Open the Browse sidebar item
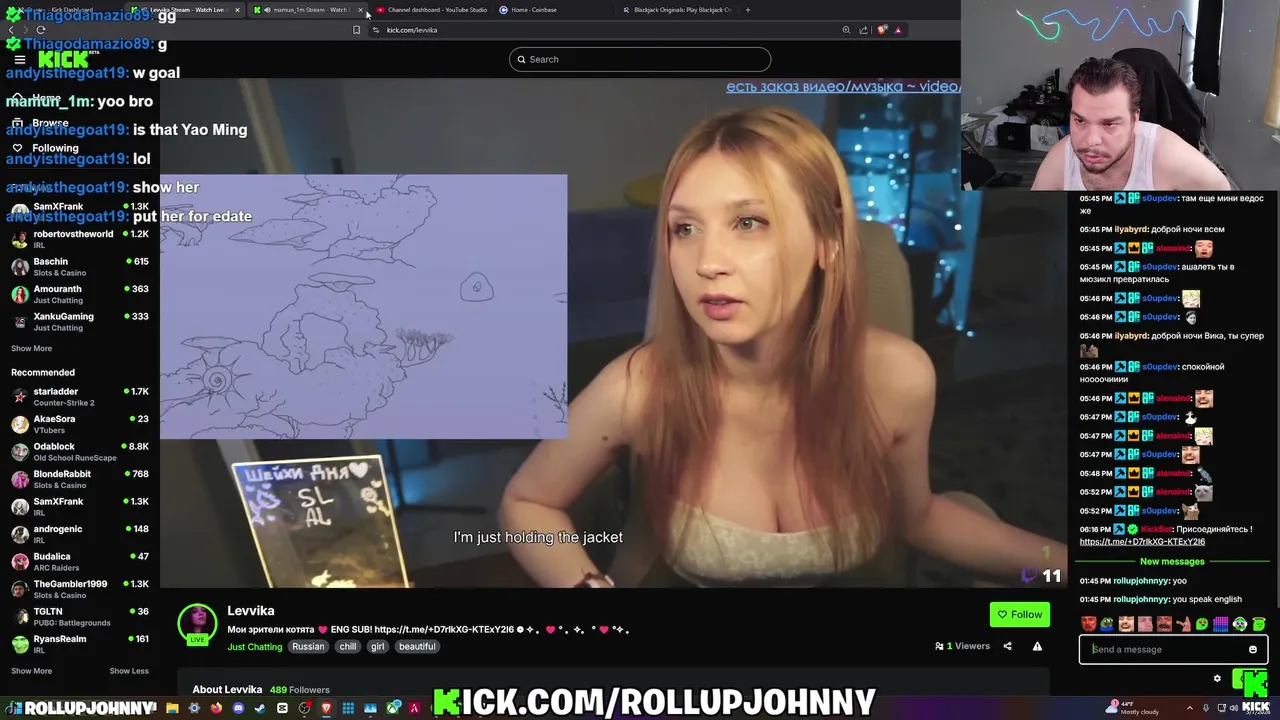The image size is (1280, 720). (50, 123)
